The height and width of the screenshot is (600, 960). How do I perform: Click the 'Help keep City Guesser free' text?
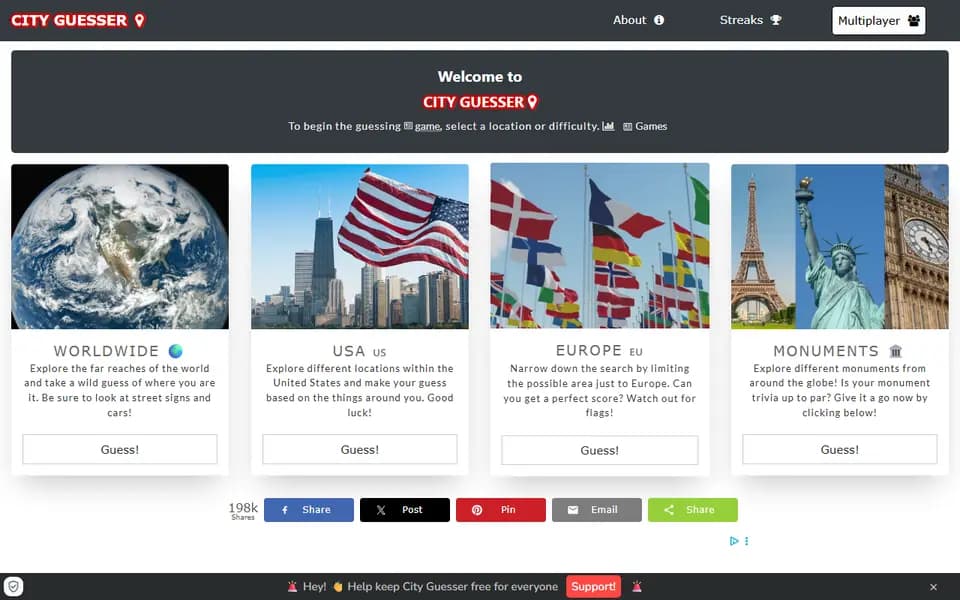pyautogui.click(x=452, y=587)
